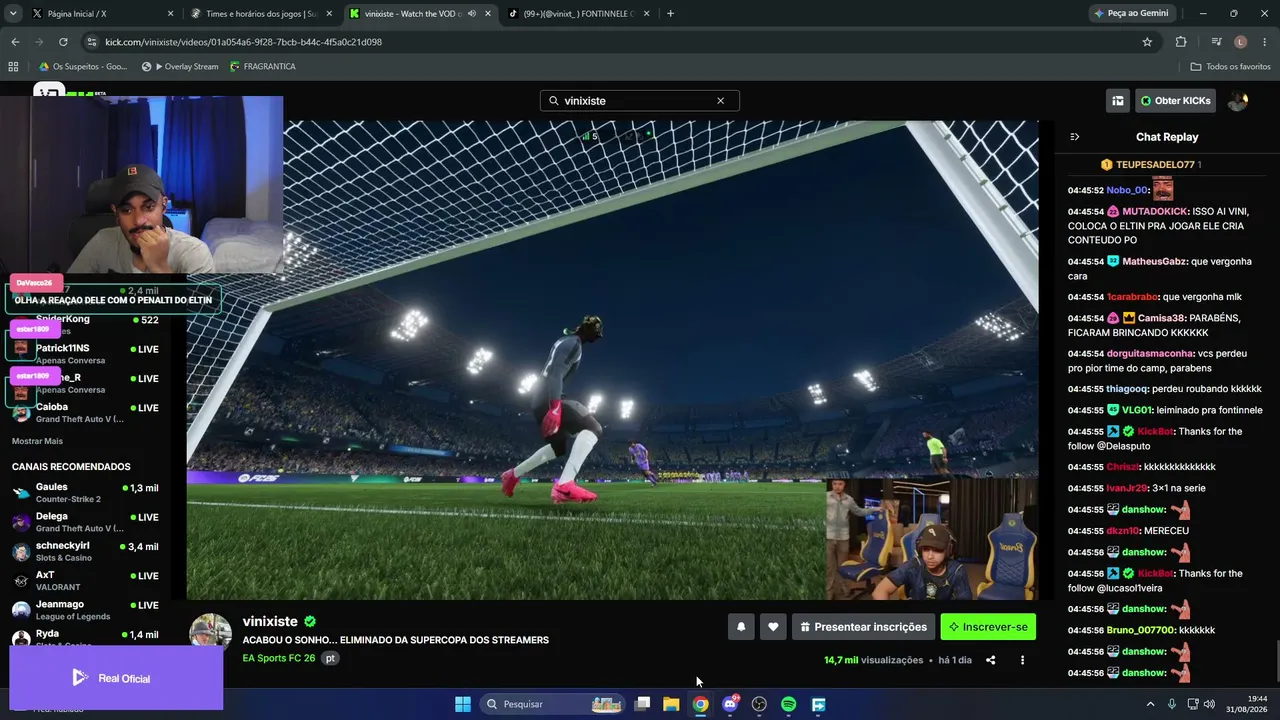Open File Explorer from the taskbar
Image resolution: width=1280 pixels, height=720 pixels.
[x=671, y=704]
